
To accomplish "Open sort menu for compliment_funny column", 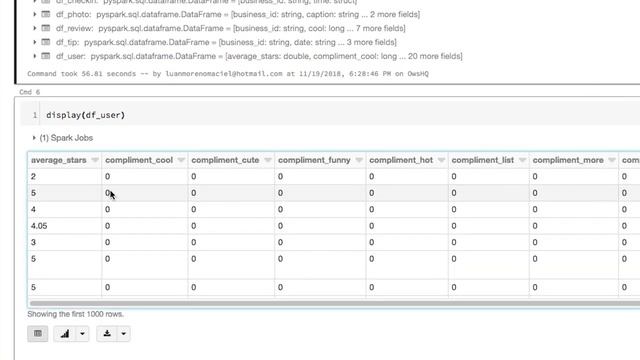I will click(x=359, y=160).
